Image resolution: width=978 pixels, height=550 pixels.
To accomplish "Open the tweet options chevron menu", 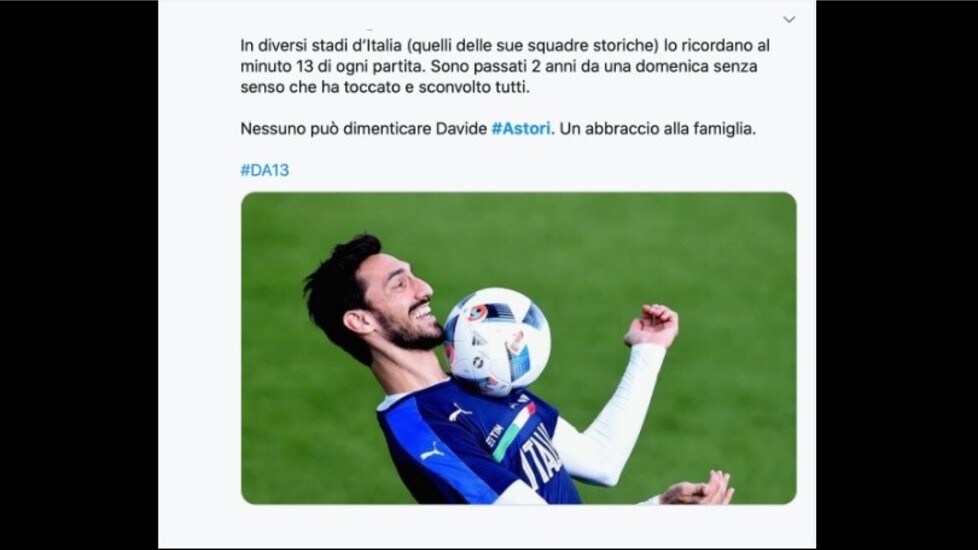I will tap(789, 19).
